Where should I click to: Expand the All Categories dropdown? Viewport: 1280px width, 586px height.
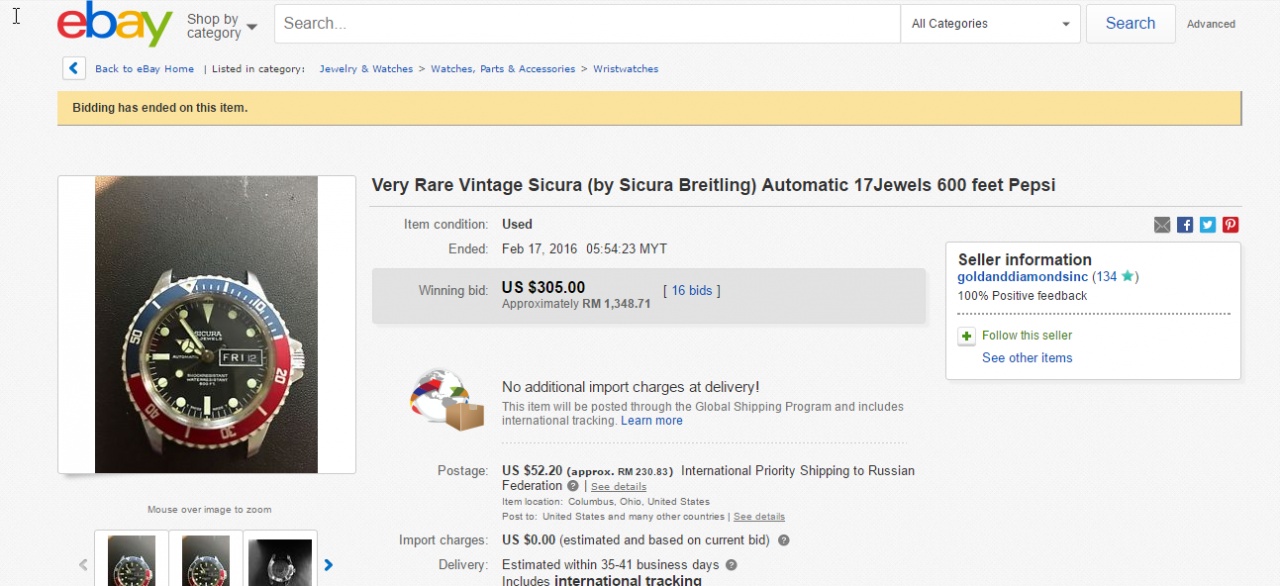[990, 24]
